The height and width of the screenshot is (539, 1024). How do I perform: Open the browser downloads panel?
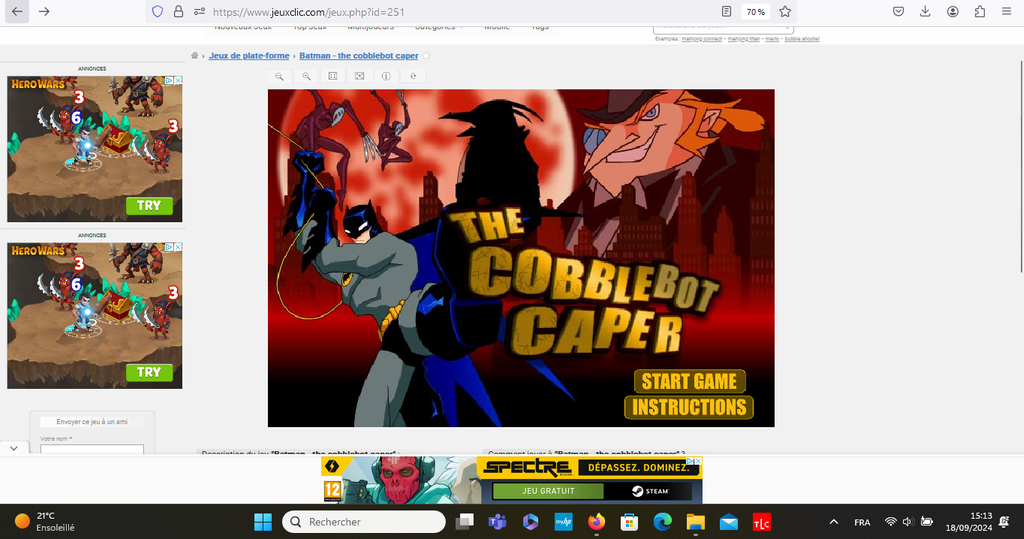(925, 12)
